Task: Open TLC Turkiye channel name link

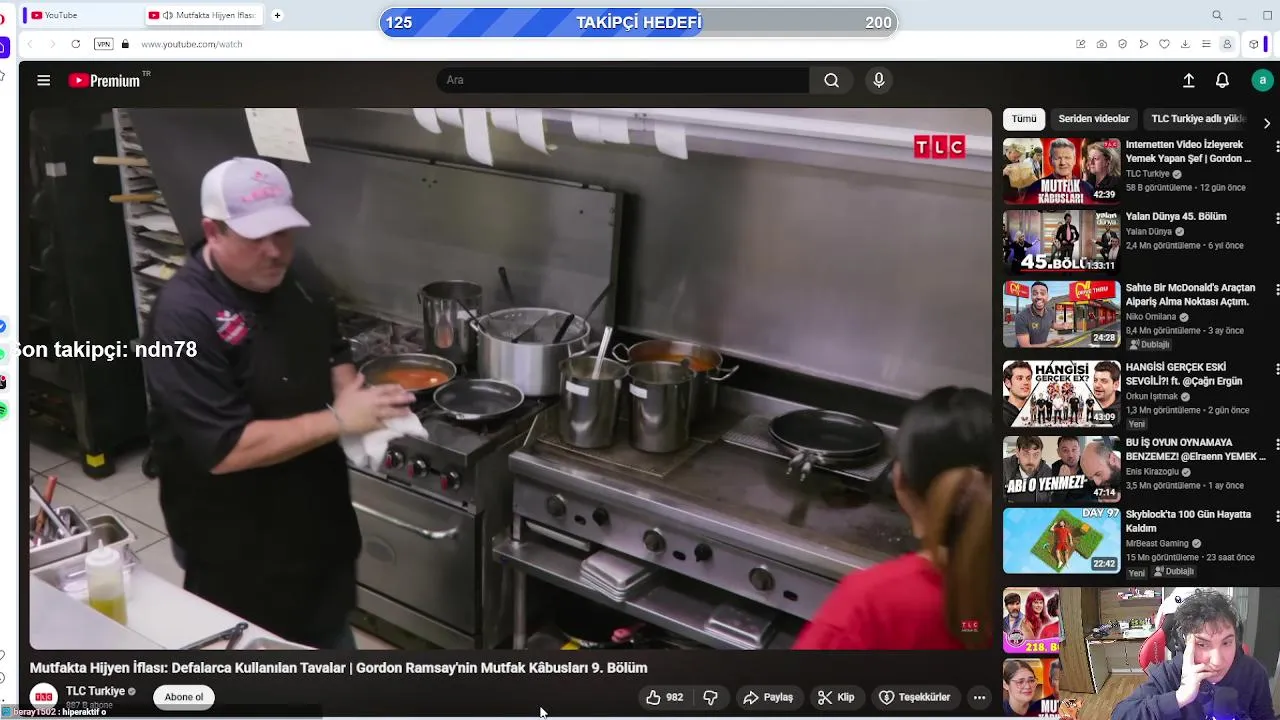Action: click(95, 691)
